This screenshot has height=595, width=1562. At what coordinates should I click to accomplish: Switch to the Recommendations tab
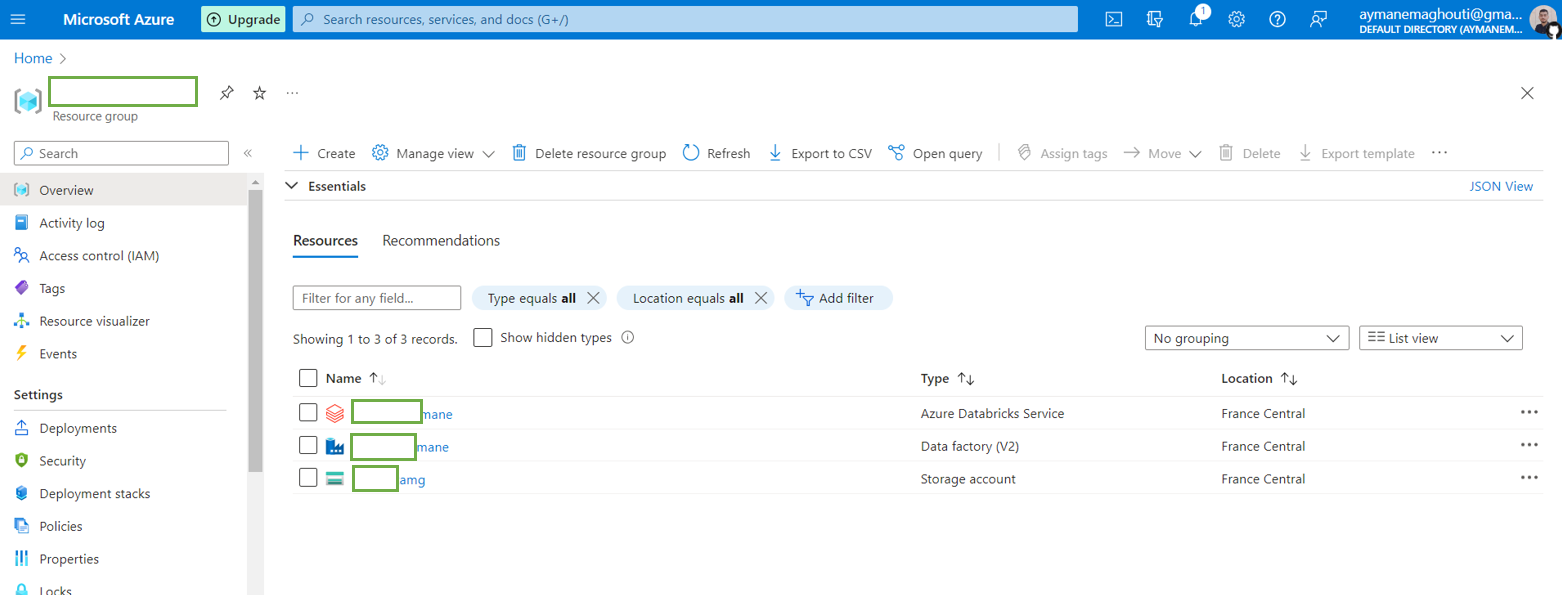click(441, 241)
